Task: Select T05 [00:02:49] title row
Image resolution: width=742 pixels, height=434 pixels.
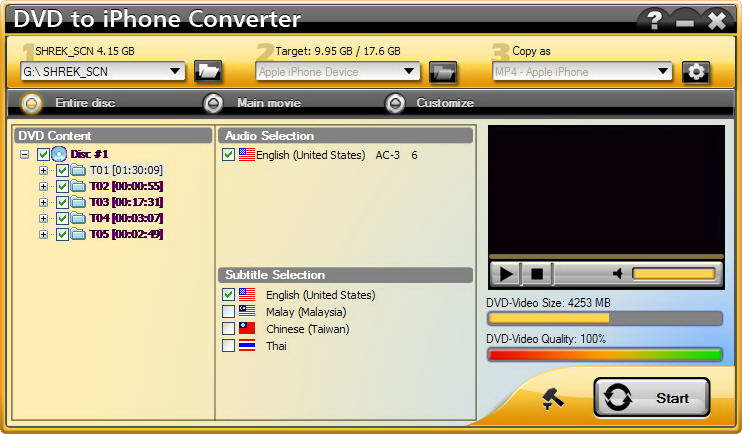Action: 126,234
